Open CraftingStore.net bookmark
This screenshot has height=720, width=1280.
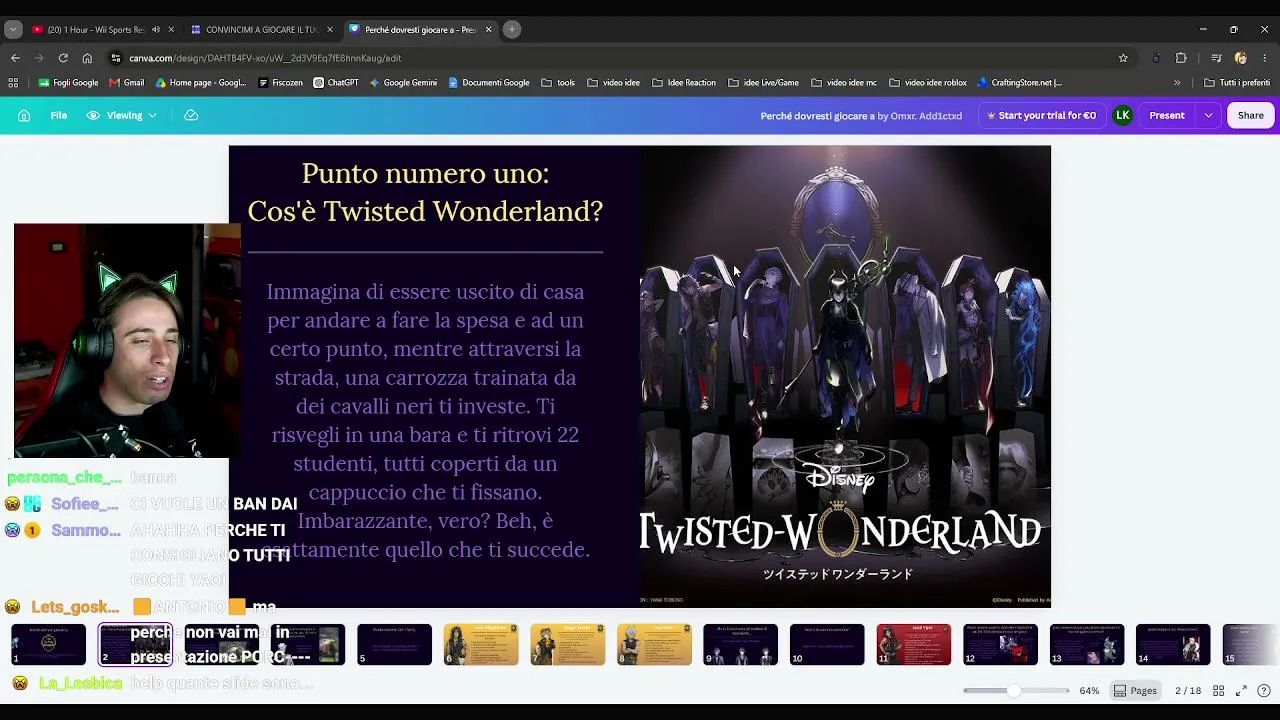click(1020, 83)
